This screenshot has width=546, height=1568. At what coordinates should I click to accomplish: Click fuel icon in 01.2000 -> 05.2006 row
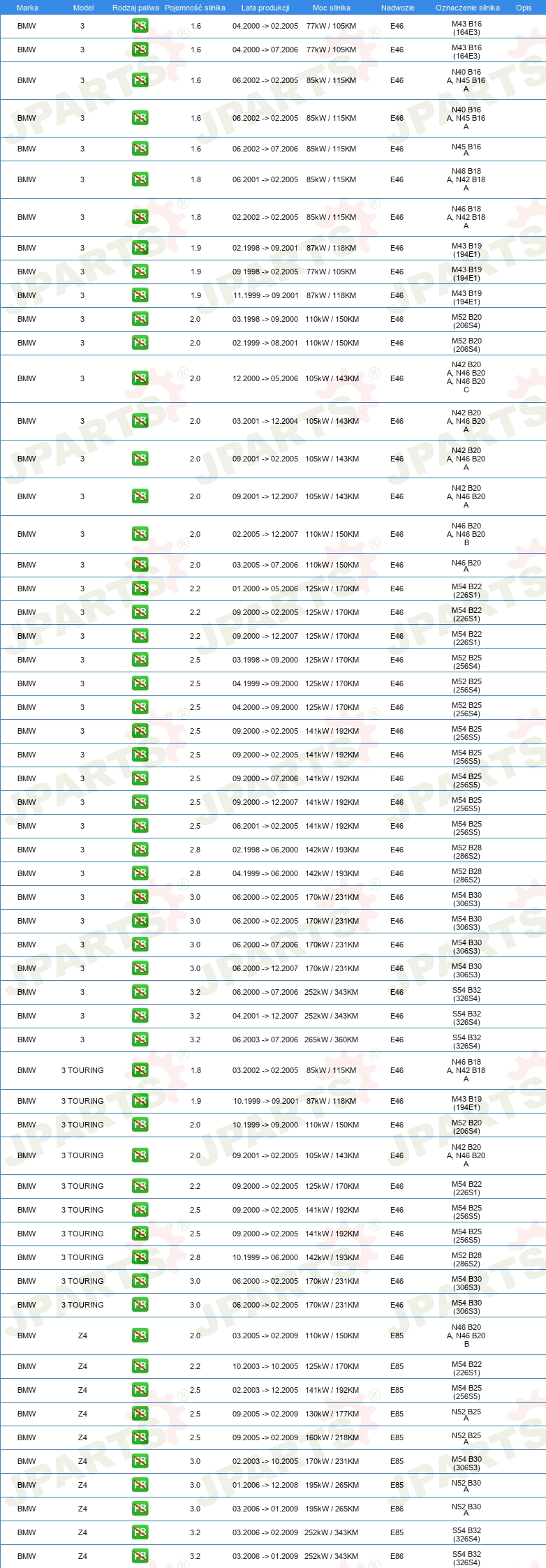pos(140,589)
